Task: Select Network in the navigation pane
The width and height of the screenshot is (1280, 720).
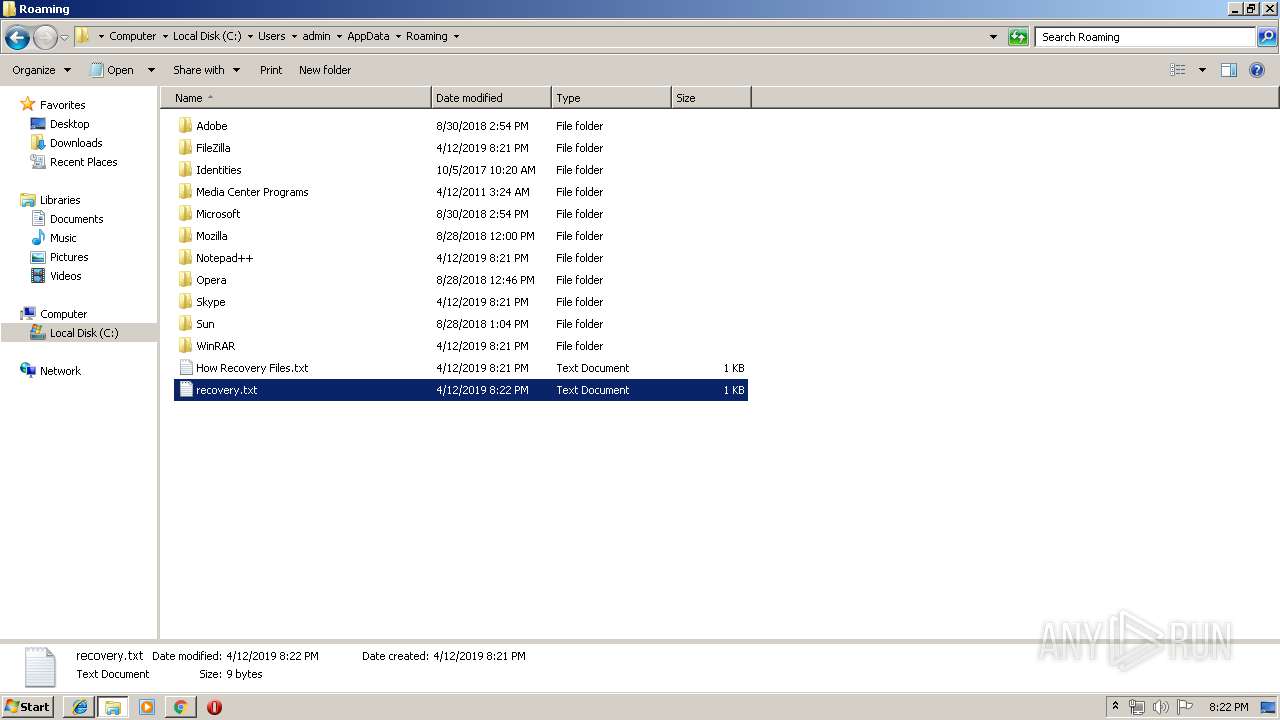Action: point(60,371)
